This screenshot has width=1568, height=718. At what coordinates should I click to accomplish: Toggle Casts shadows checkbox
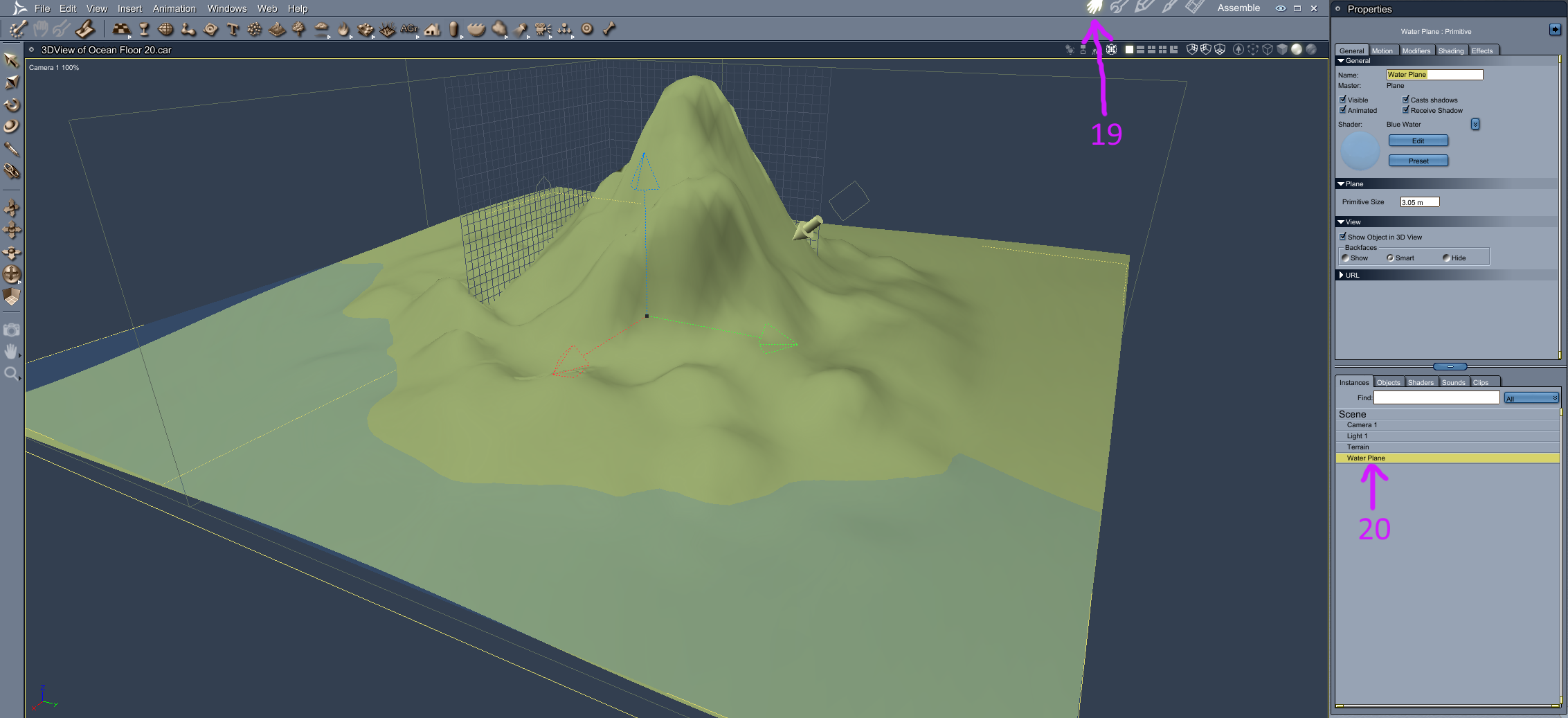pyautogui.click(x=1406, y=100)
